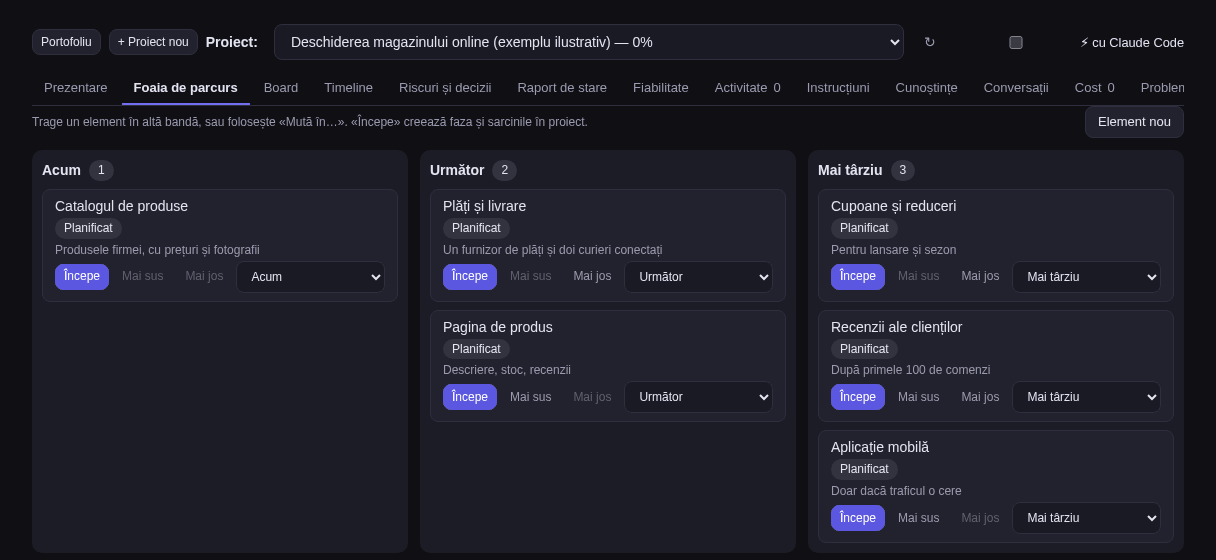The height and width of the screenshot is (560, 1216).
Task: Go to the Timeline tab
Action: [x=348, y=87]
